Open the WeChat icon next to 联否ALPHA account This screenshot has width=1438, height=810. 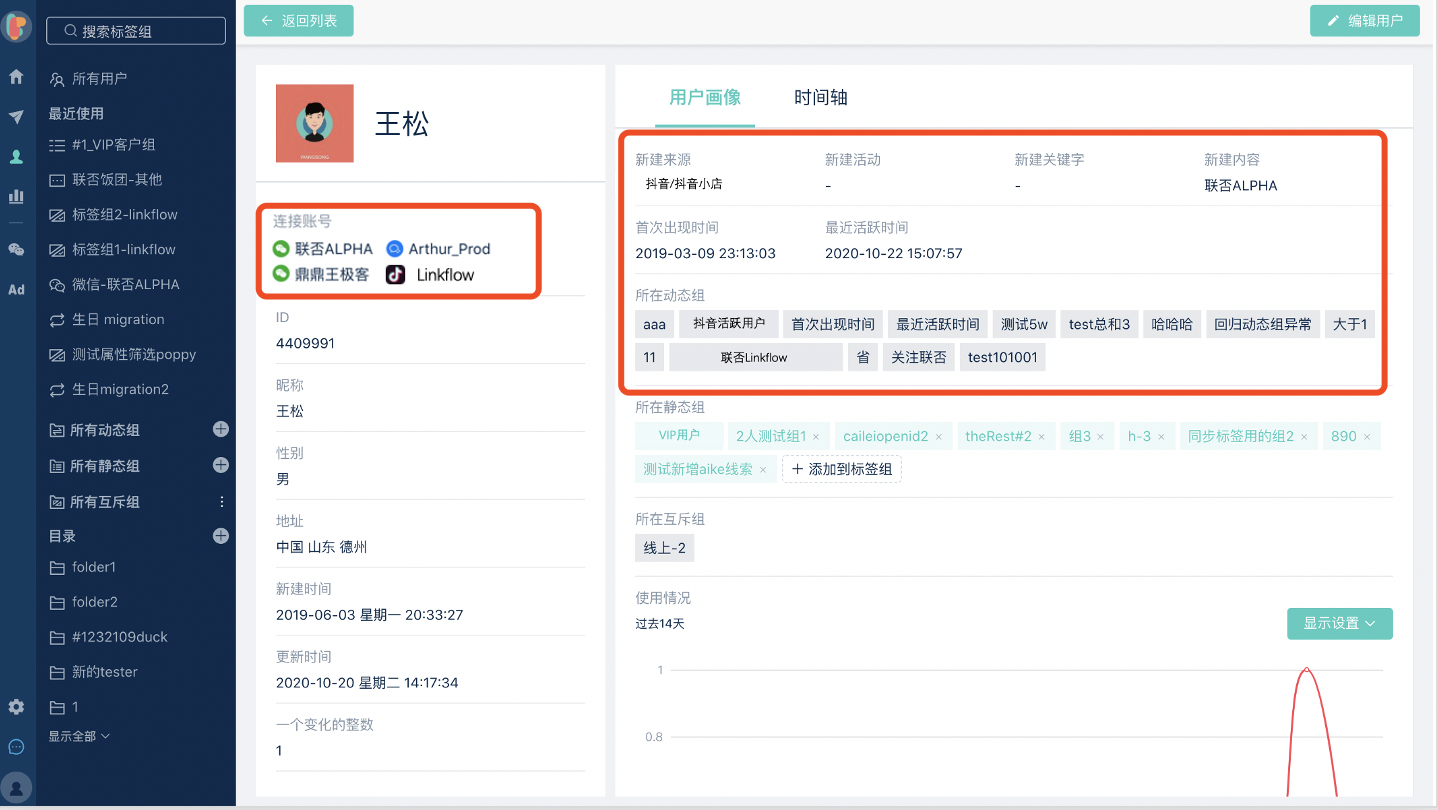[x=282, y=249]
